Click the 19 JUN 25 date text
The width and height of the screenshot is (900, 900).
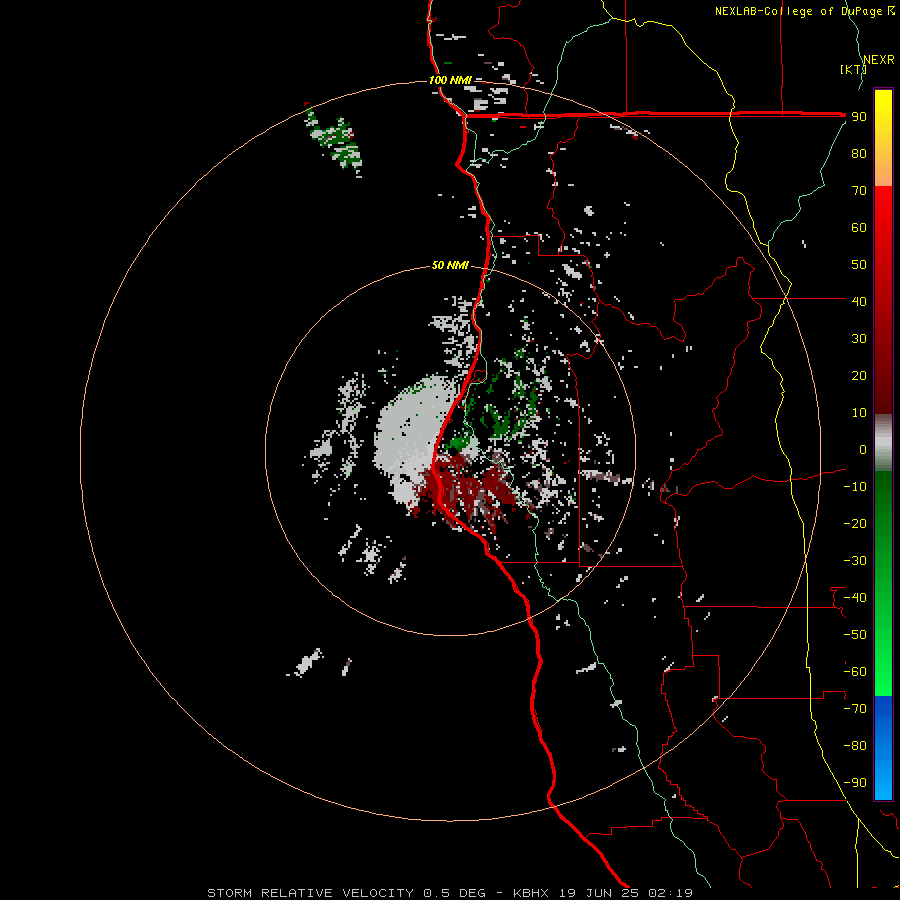point(599,893)
